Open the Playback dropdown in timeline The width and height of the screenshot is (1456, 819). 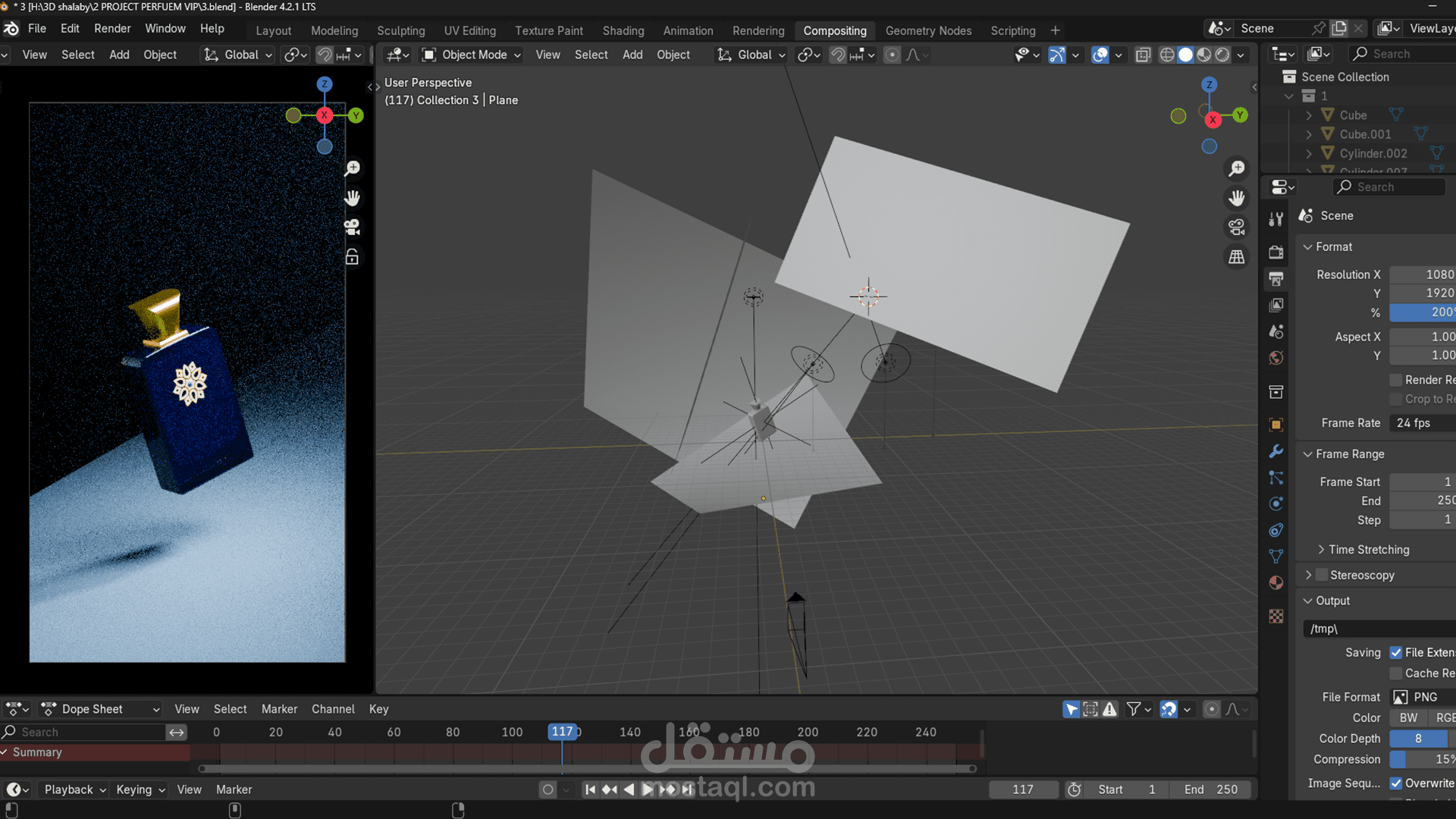pos(74,789)
